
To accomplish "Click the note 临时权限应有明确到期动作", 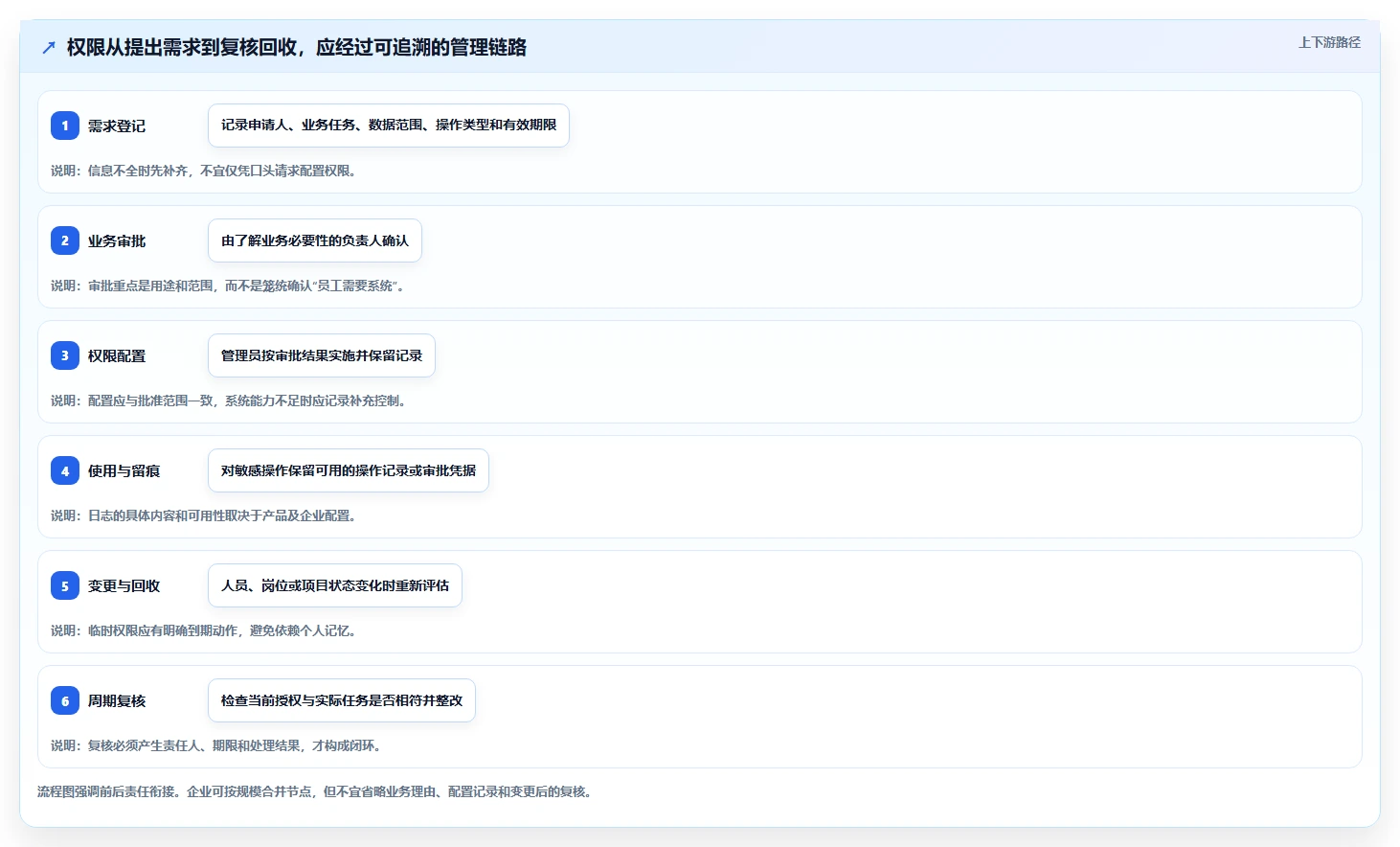I will pos(206,630).
